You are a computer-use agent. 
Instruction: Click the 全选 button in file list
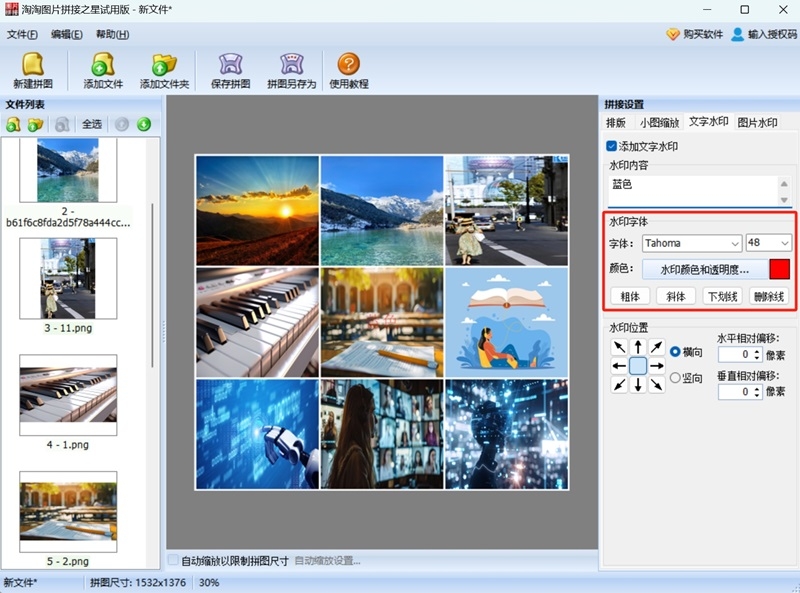92,124
